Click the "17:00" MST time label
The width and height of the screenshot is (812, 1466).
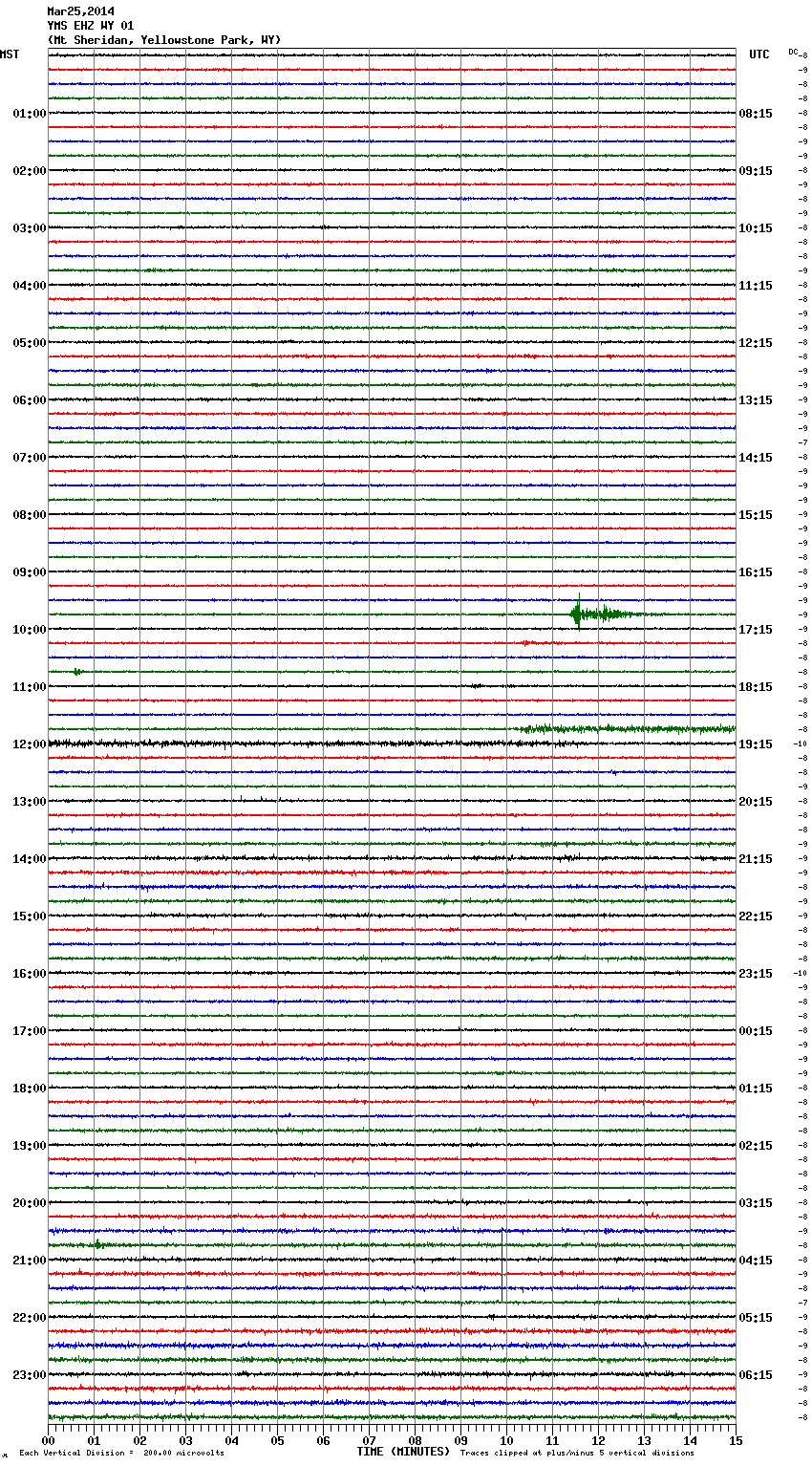tap(30, 1031)
